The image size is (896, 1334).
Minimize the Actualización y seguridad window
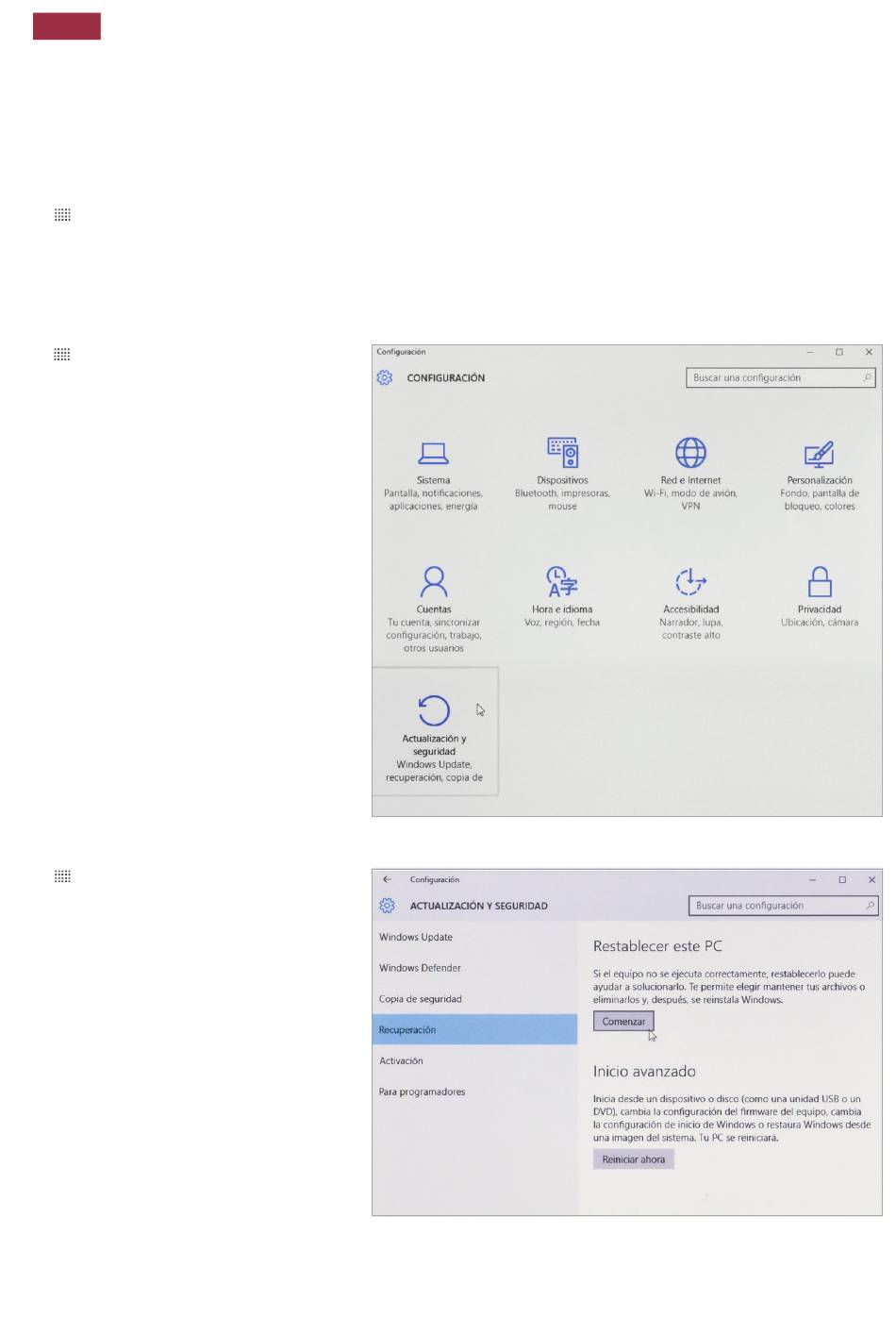coord(812,879)
